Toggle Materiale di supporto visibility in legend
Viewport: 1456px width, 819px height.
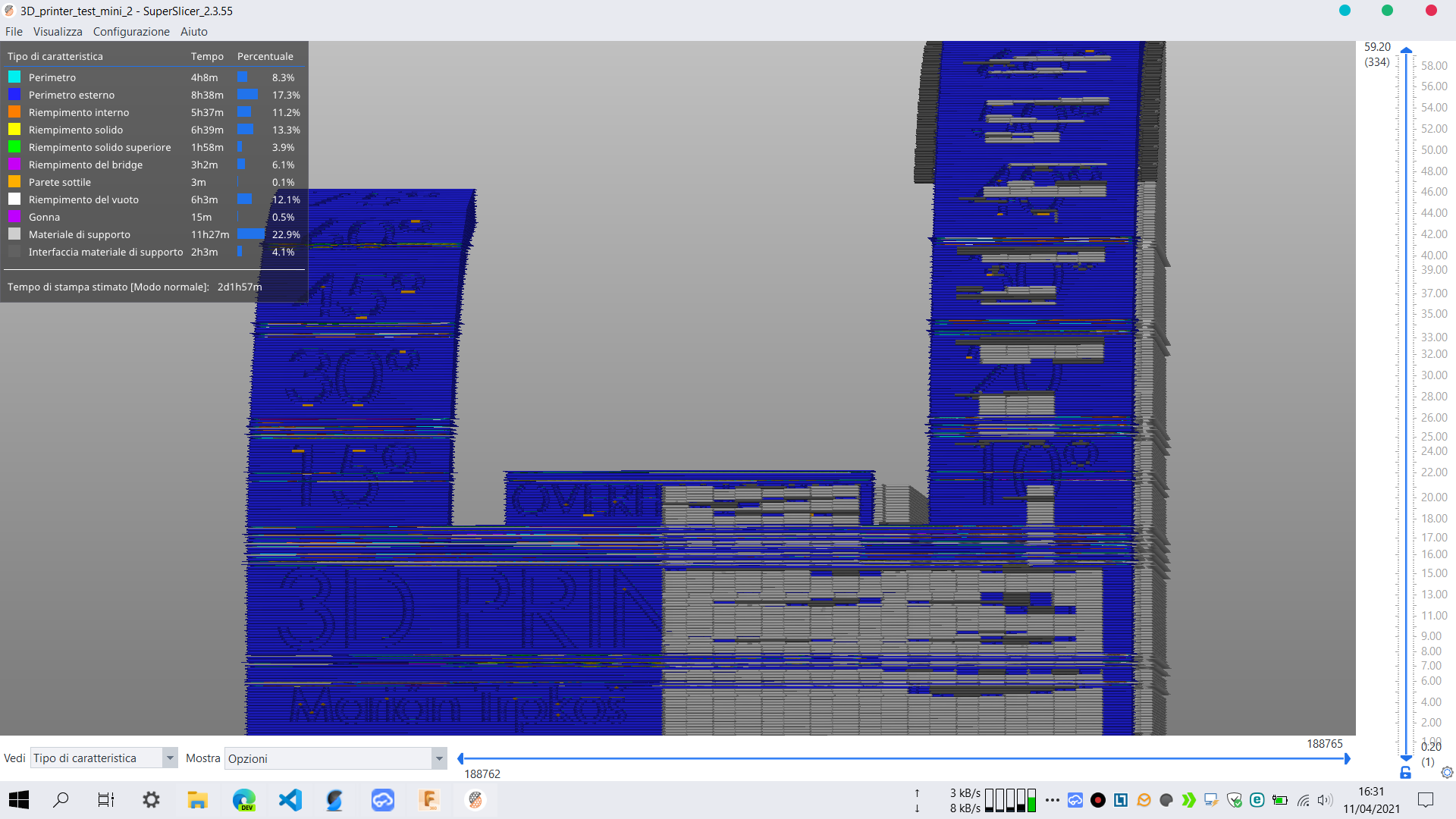[x=154, y=234]
